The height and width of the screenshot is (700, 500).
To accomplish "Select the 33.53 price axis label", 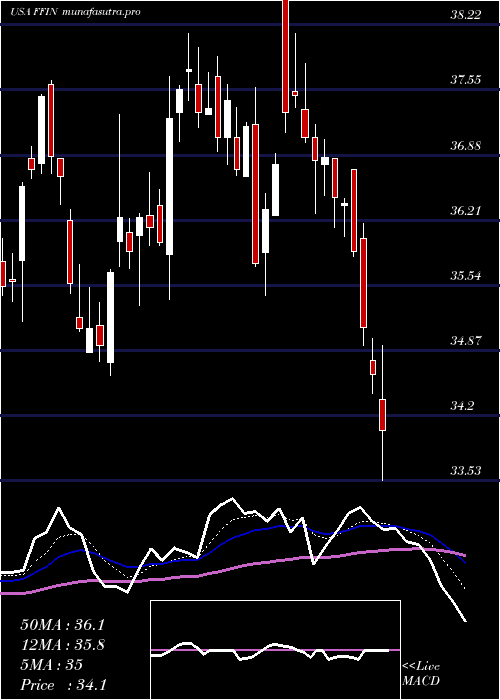I will (x=466, y=471).
